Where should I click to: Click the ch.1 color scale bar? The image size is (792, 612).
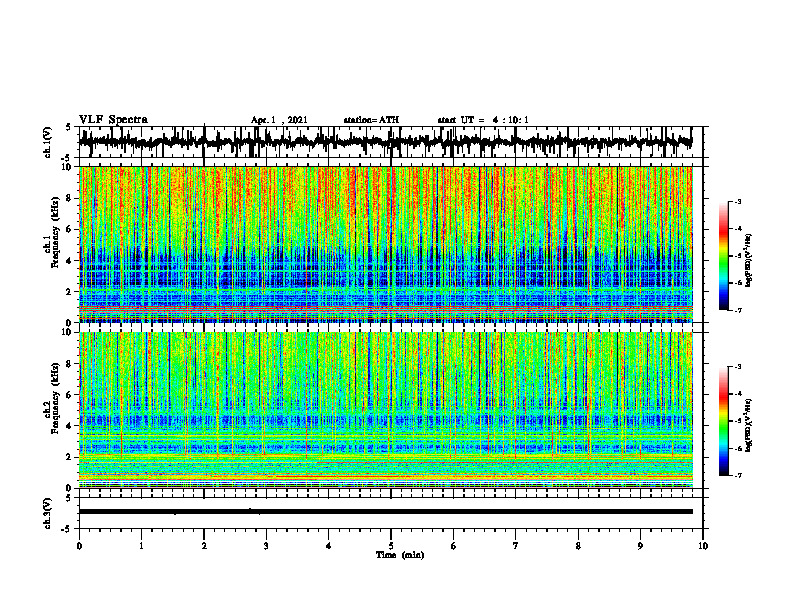tap(723, 256)
